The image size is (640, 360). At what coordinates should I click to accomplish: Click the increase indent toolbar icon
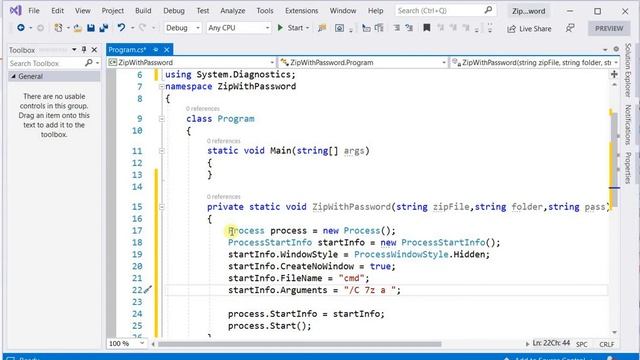pos(379,28)
